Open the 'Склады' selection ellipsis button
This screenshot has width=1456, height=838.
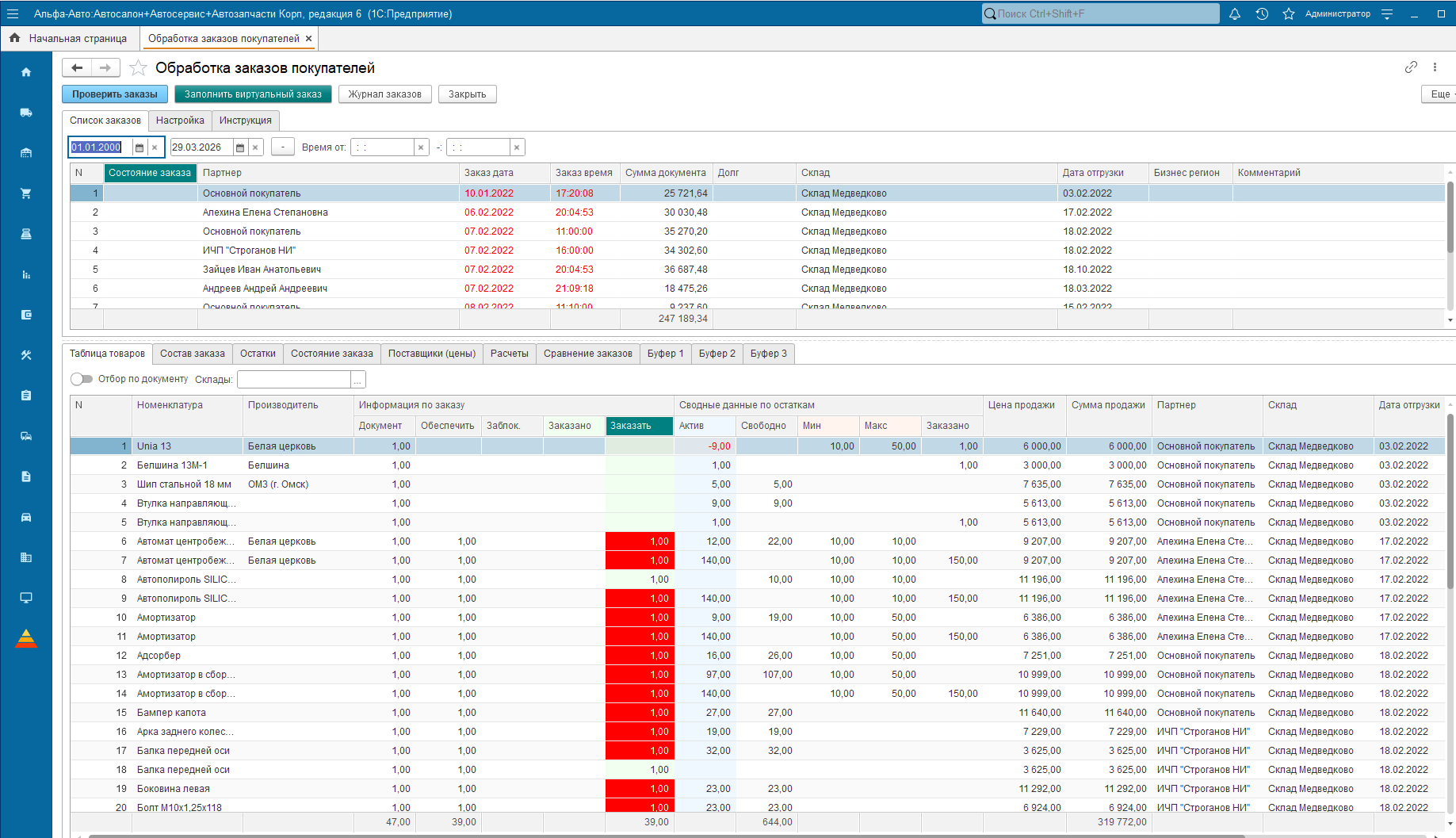(x=357, y=380)
